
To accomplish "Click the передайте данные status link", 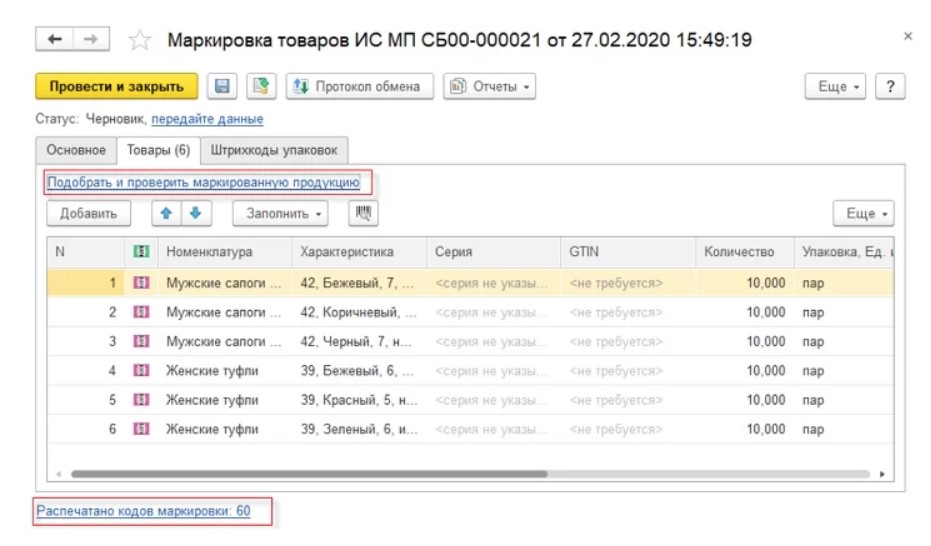I will pos(207,119).
